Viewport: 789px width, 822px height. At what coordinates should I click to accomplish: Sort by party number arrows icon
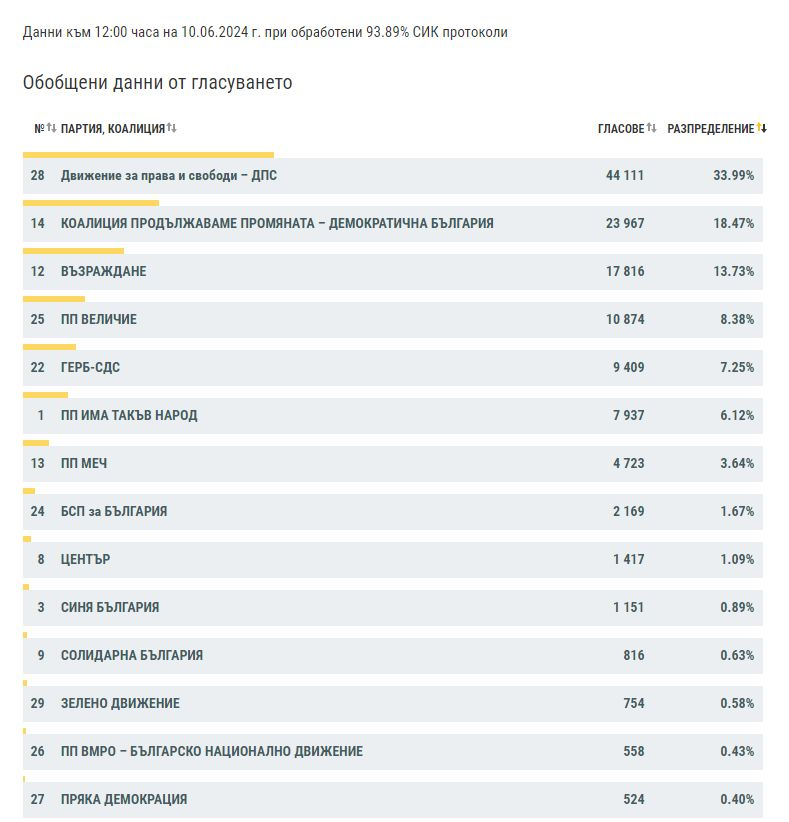pyautogui.click(x=51, y=128)
